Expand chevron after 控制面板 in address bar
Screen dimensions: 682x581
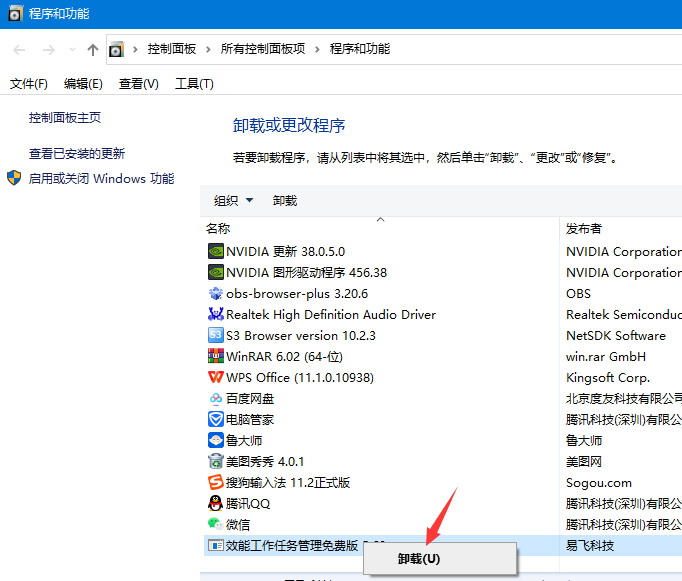click(208, 50)
